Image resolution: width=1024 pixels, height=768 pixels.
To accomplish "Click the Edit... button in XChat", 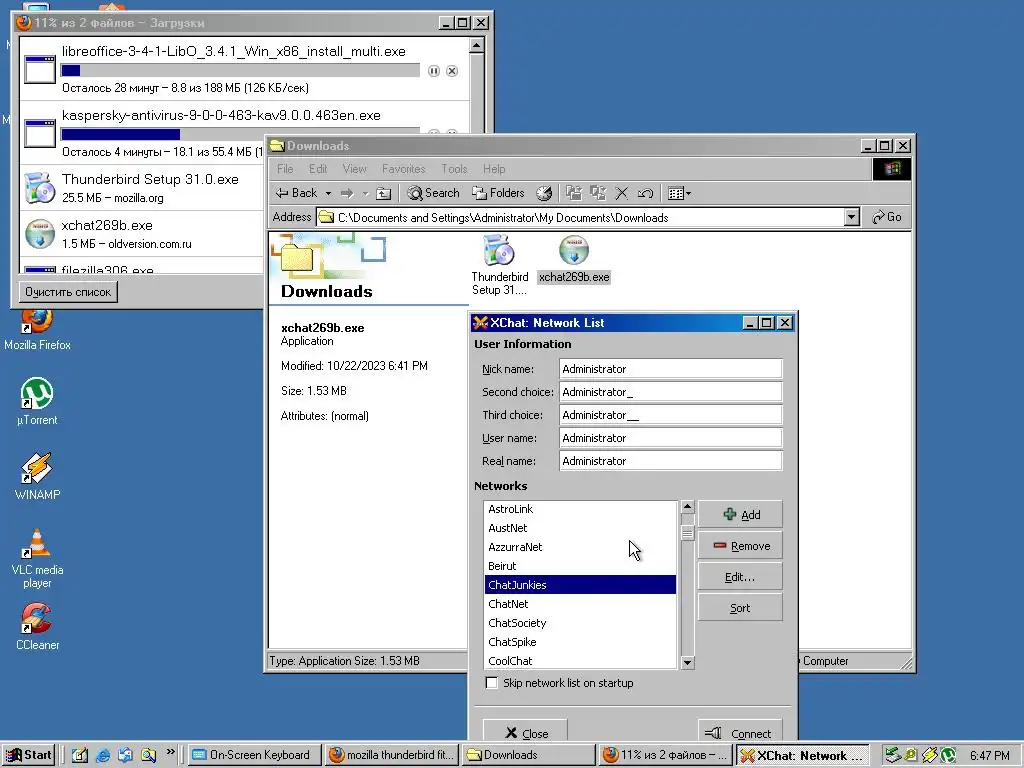I will coord(740,577).
